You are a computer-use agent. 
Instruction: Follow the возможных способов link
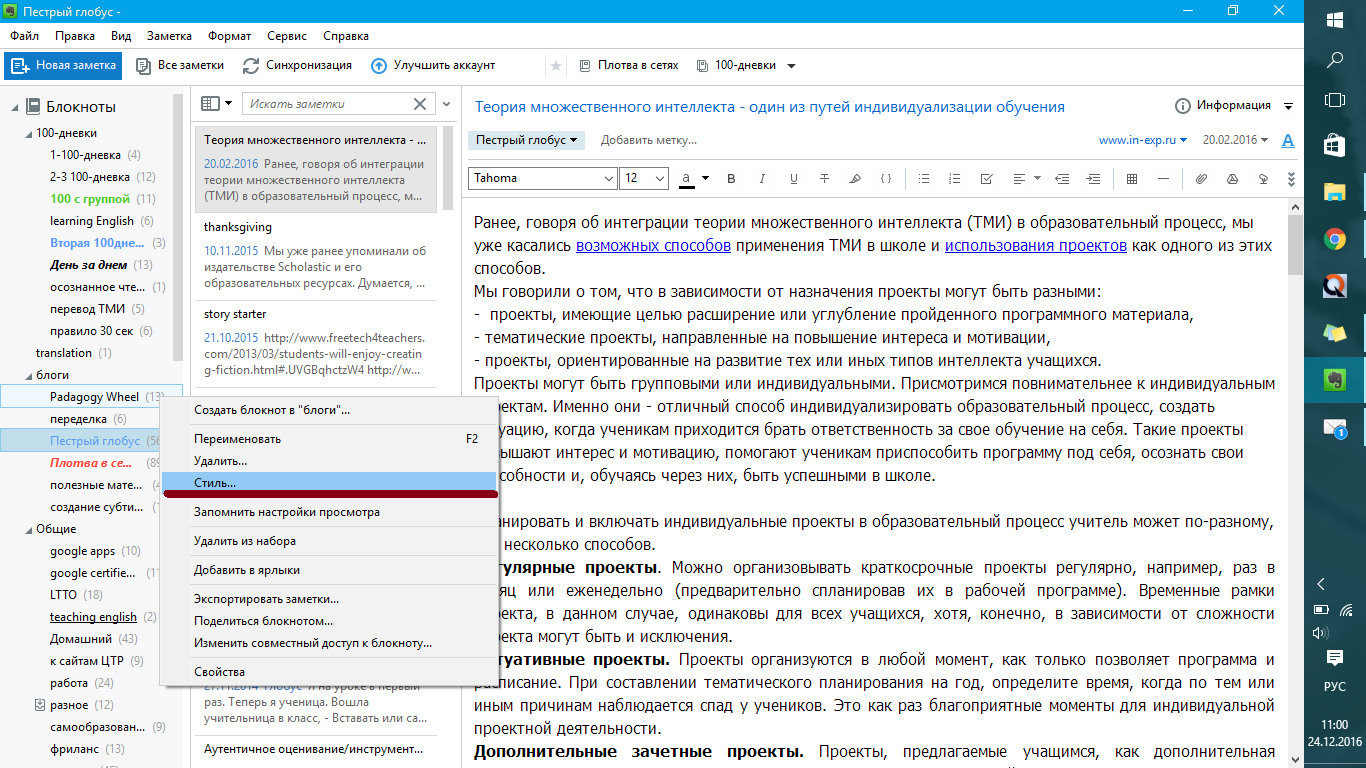[x=653, y=245]
